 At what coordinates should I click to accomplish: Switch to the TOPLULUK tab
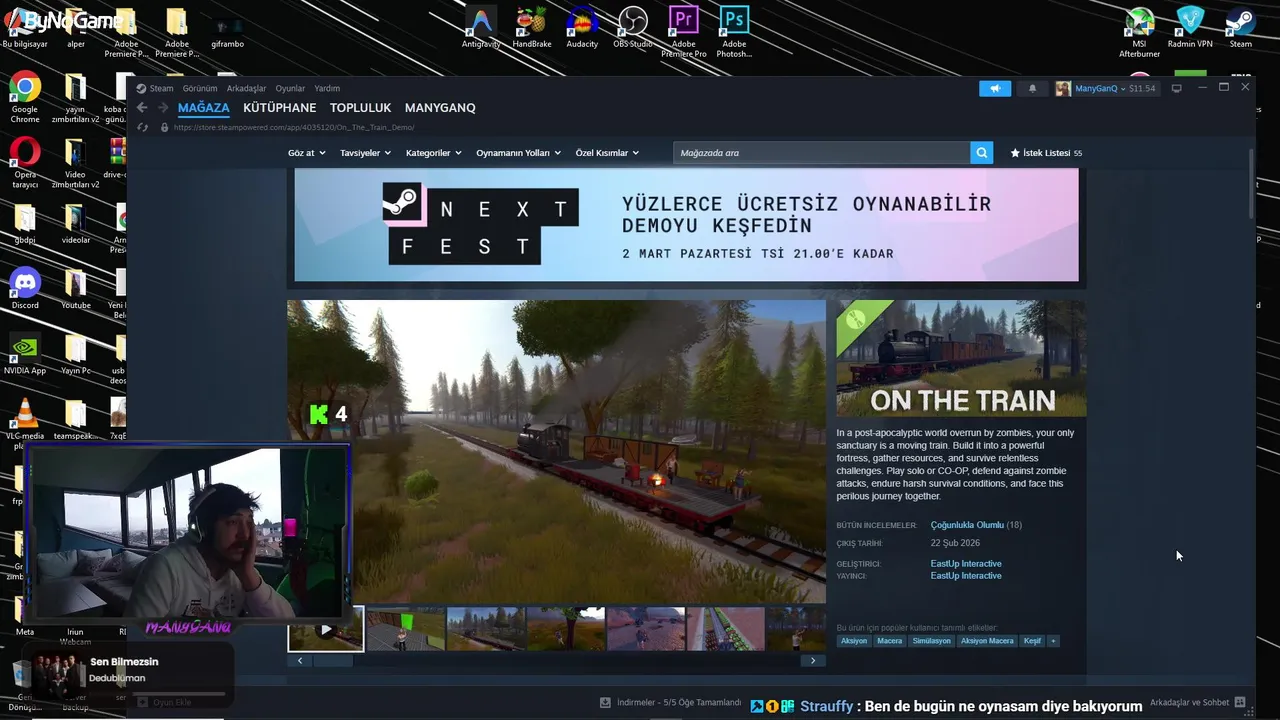click(x=361, y=108)
